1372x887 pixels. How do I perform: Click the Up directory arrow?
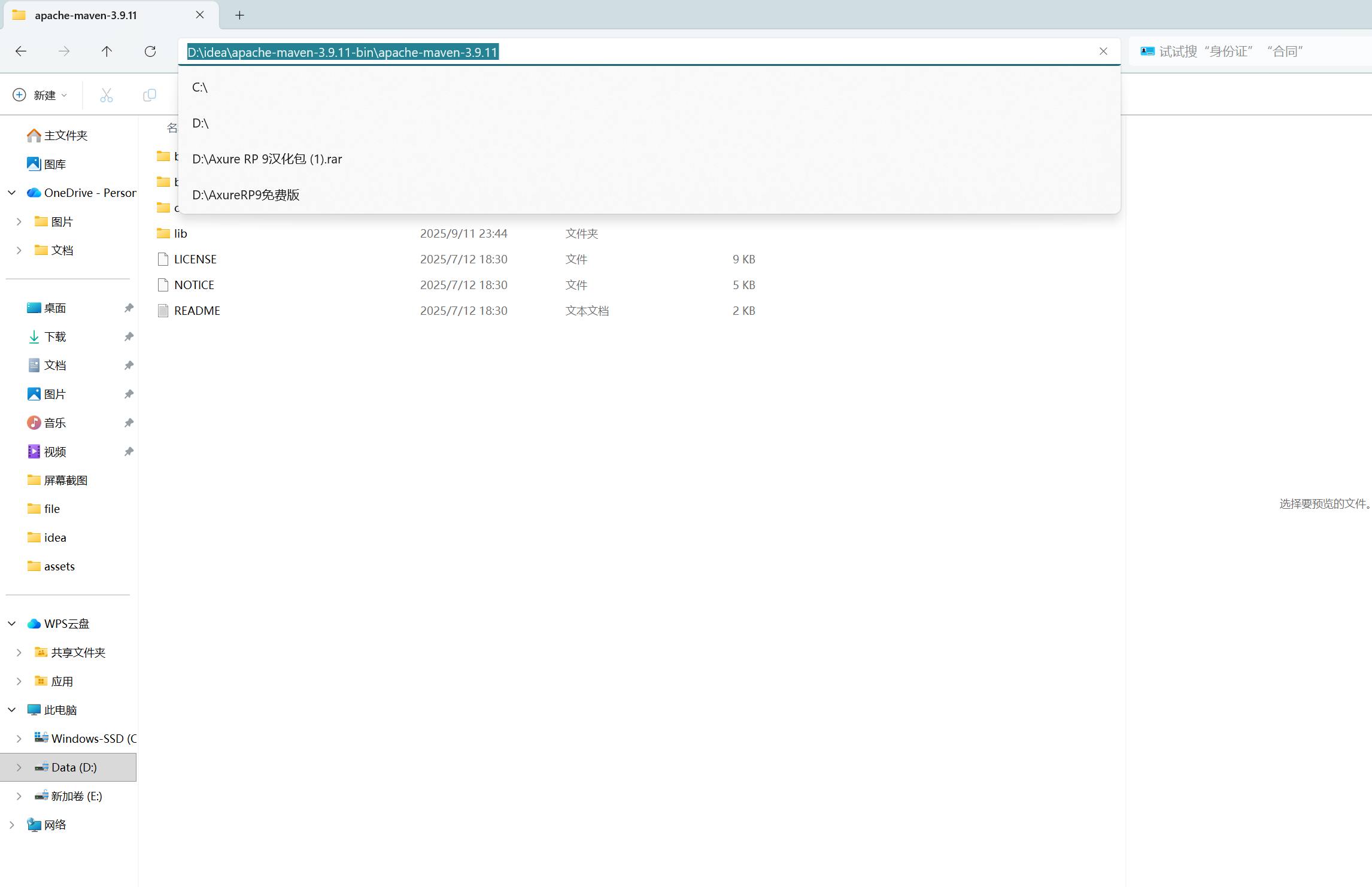click(107, 51)
